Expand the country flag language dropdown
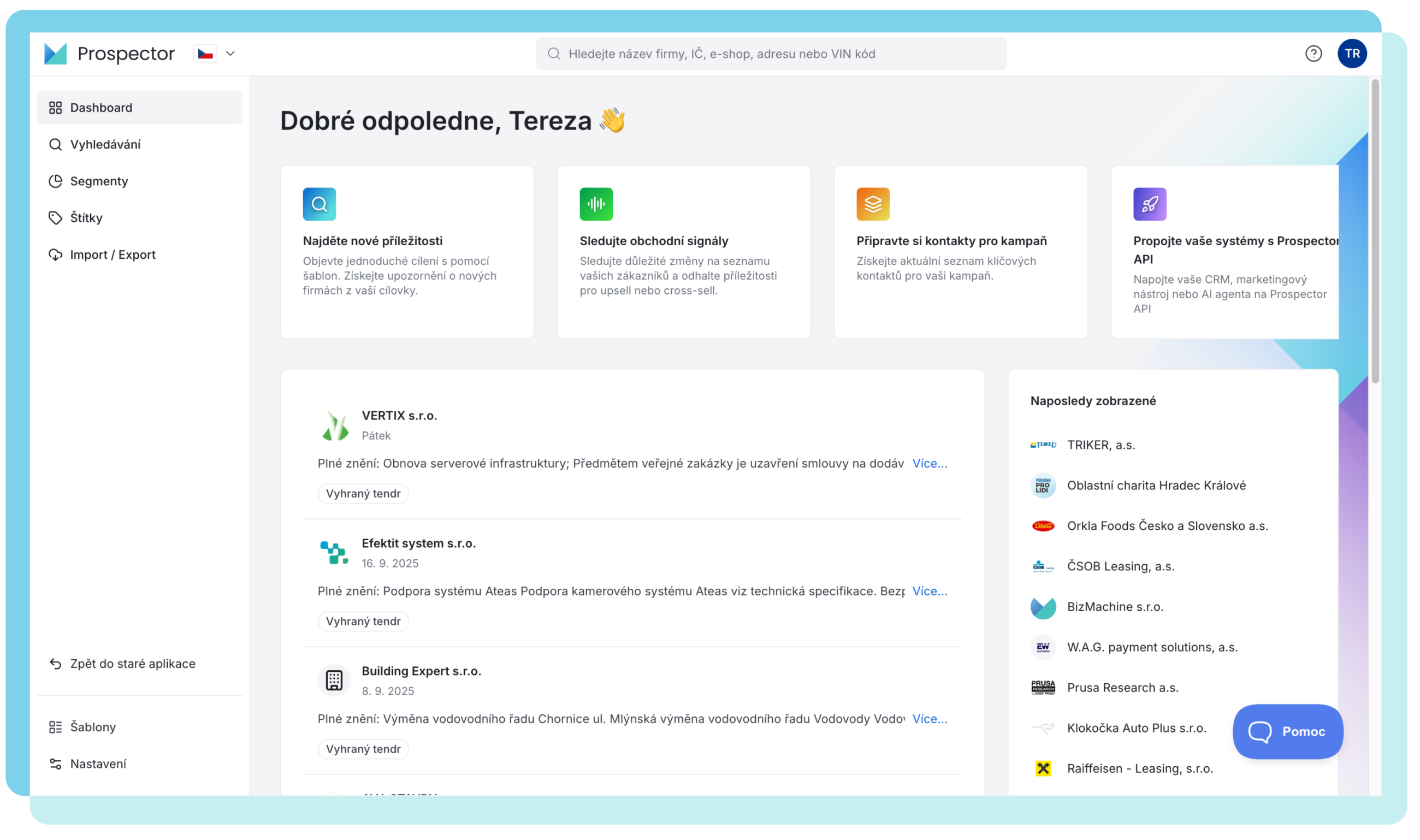Screen dimensions: 1420x840 pos(215,54)
